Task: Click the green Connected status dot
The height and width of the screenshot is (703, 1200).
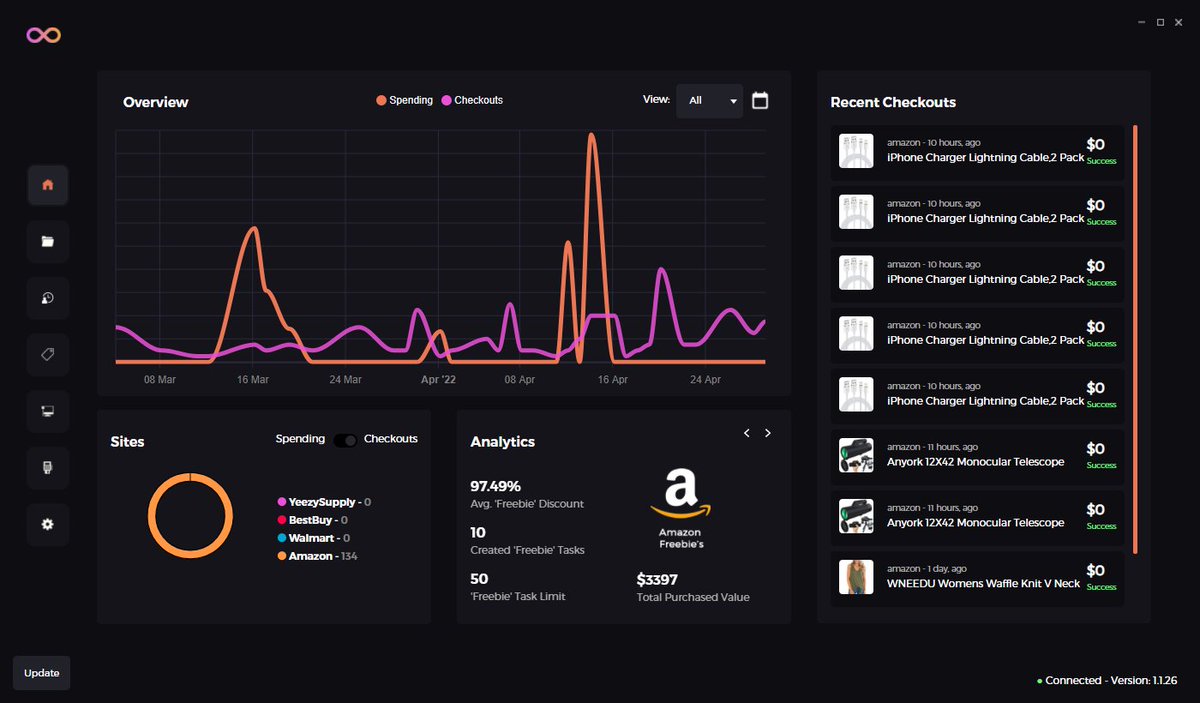Action: click(1040, 681)
